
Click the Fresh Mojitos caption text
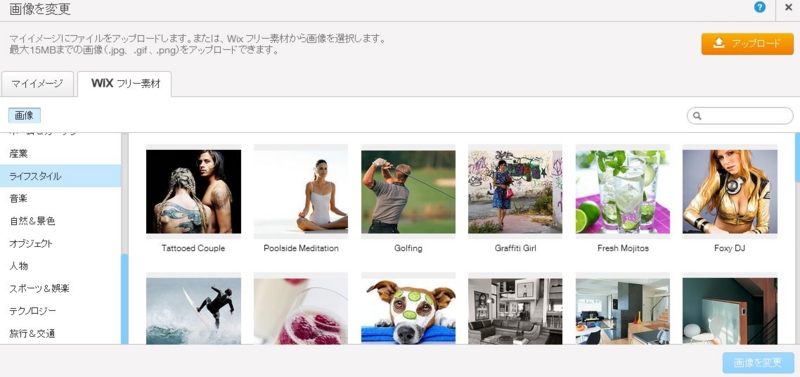623,248
